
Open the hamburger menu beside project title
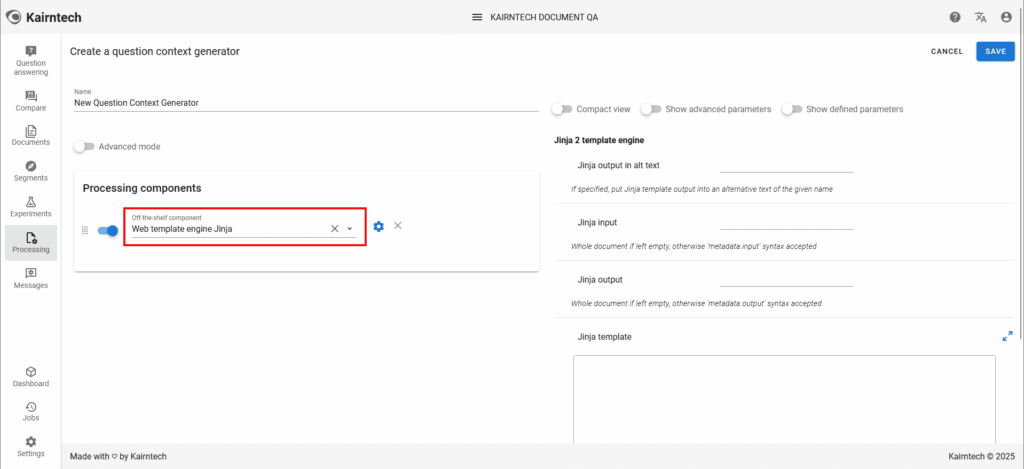point(477,17)
